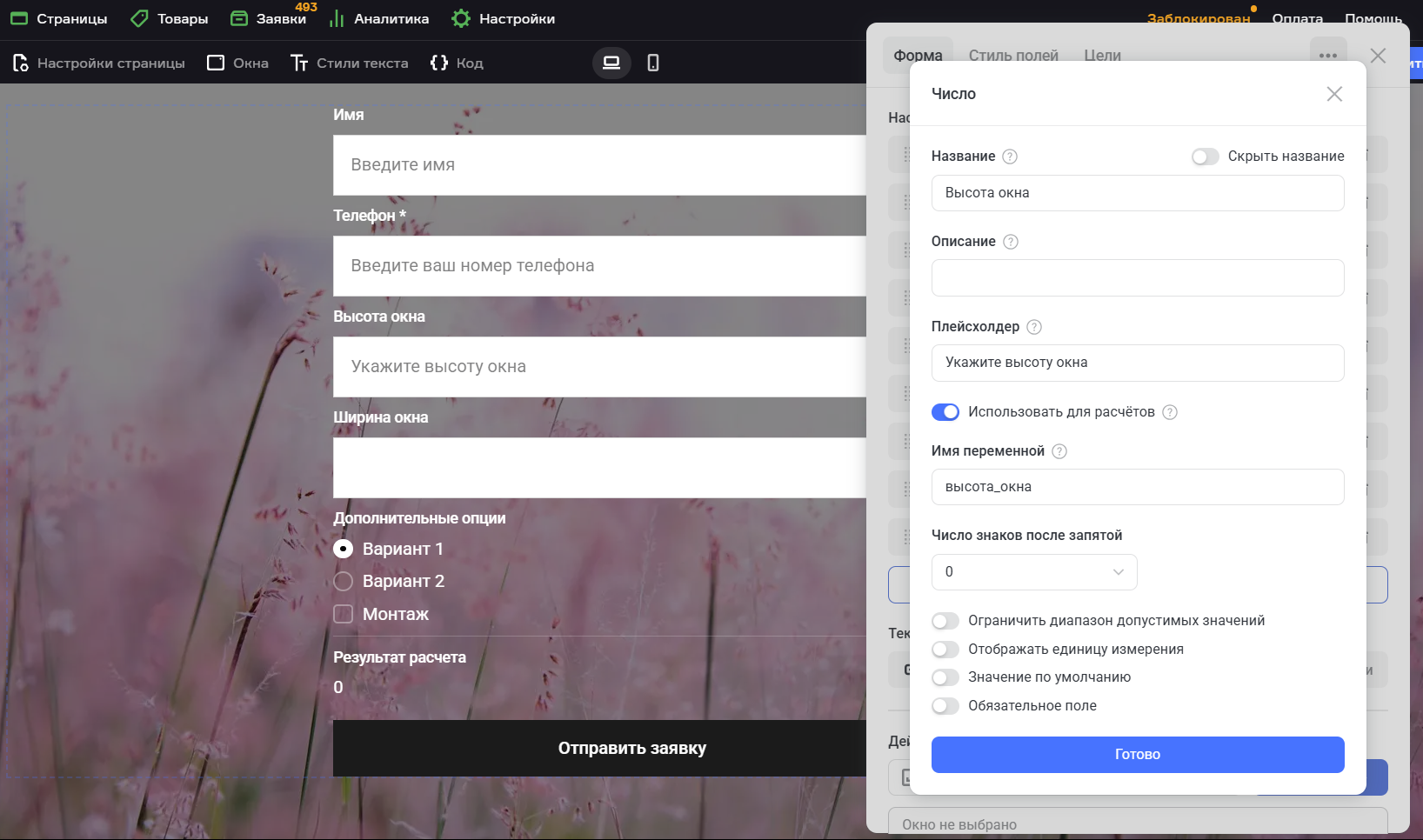
Task: Select the Вариант 2 radio button
Action: [x=344, y=582]
